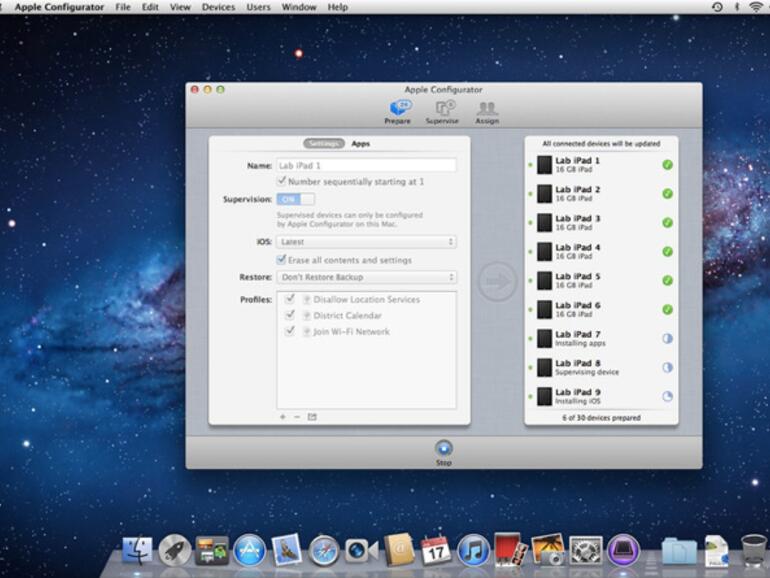Open Safari from the Dock

click(323, 549)
